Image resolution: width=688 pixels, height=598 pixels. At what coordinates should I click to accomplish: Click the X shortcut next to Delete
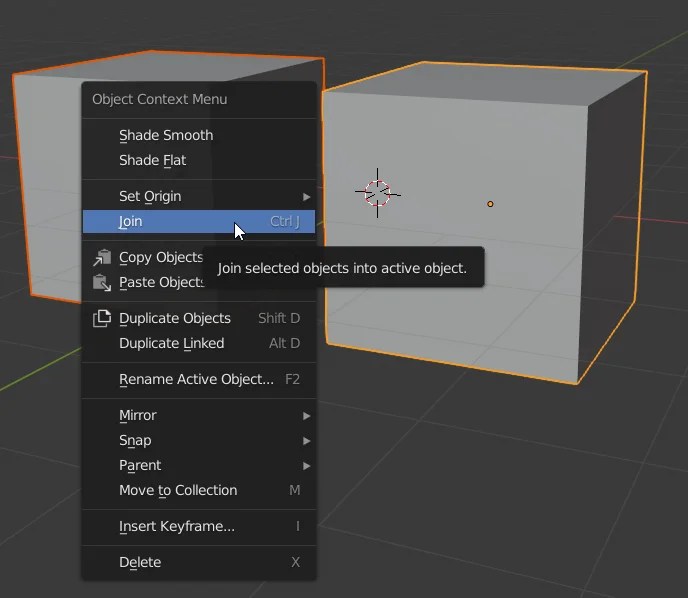pyautogui.click(x=295, y=562)
